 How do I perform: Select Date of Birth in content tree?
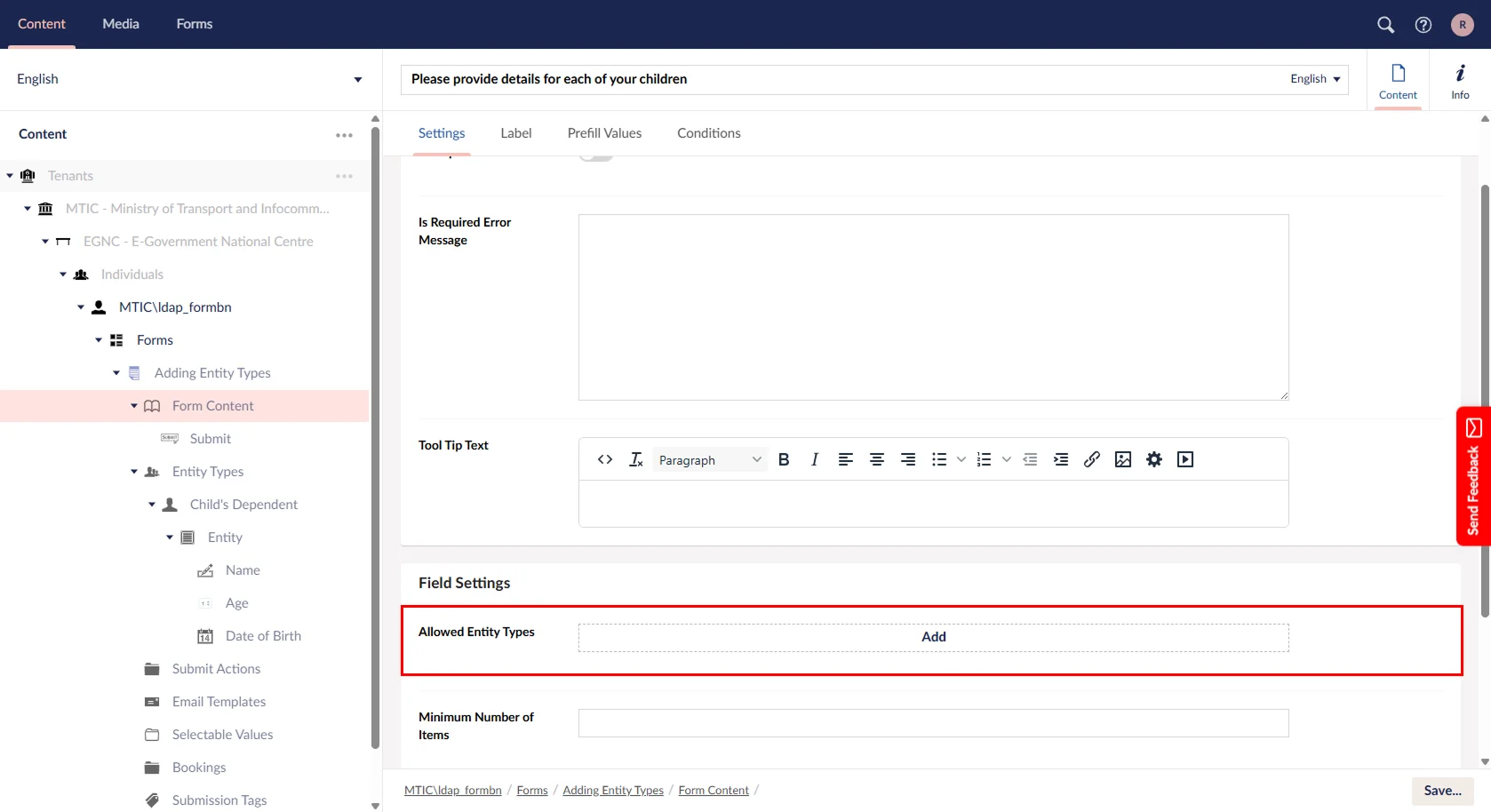263,636
